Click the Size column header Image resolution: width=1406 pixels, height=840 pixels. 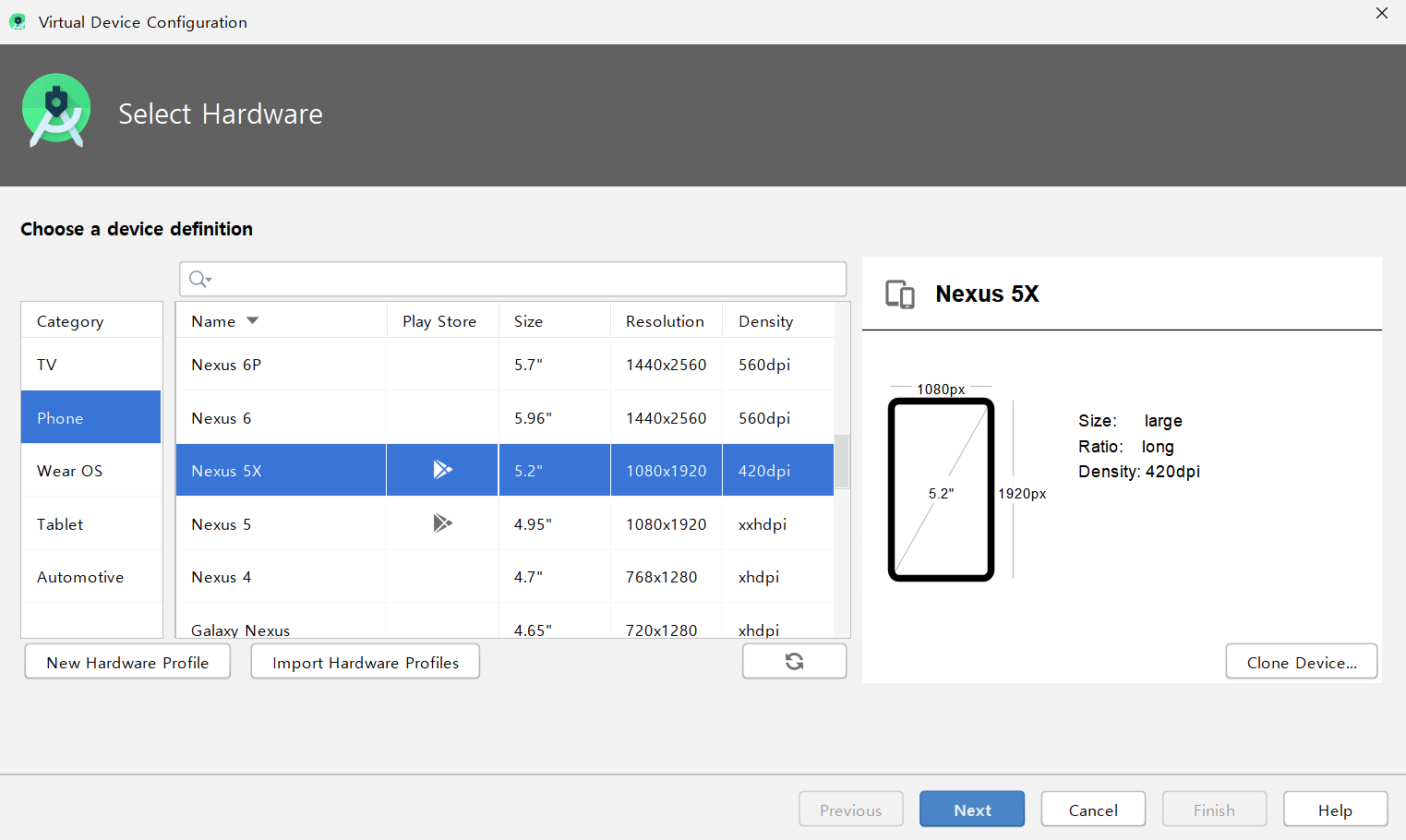(554, 320)
